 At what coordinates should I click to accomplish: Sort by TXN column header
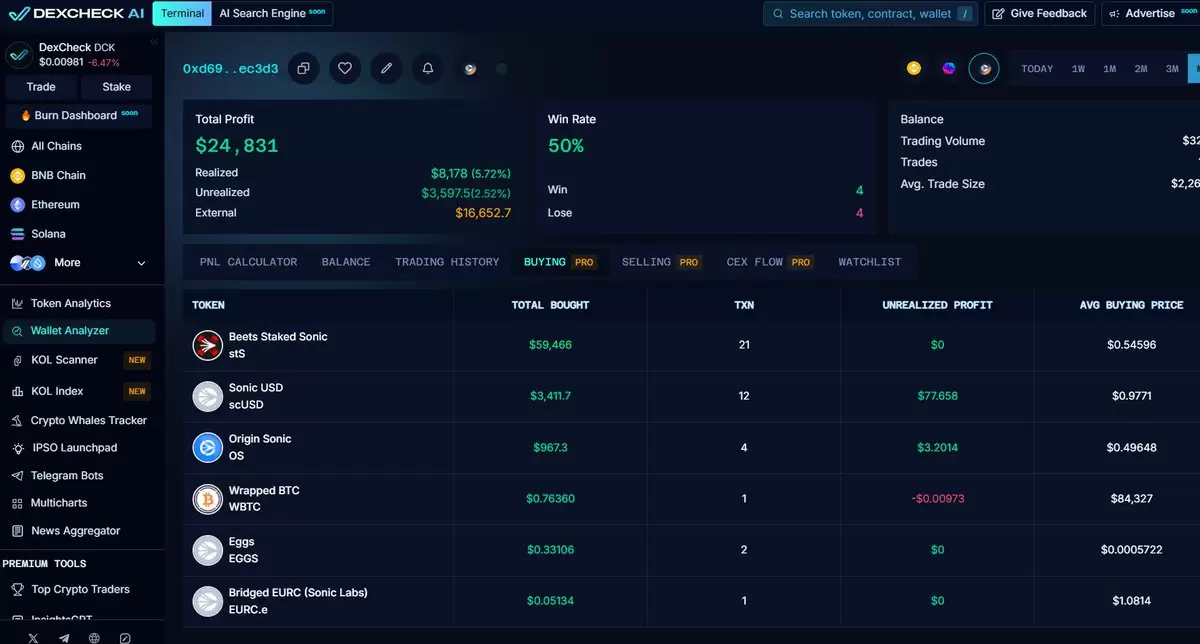click(744, 305)
